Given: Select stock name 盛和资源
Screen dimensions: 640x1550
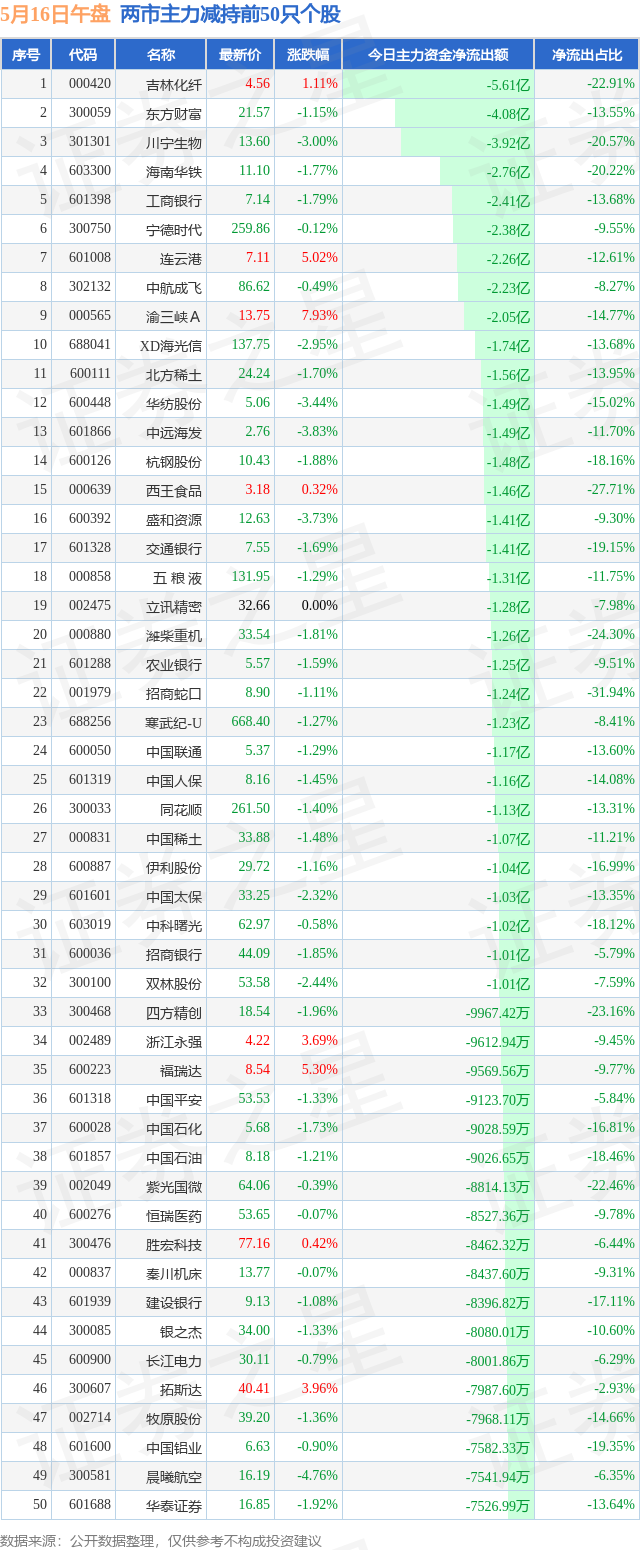Looking at the screenshot, I should coord(174,519).
